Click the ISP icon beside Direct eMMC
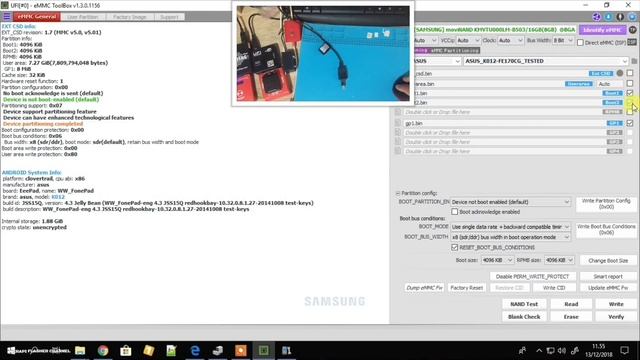Viewport: 640px width, 360px height. pyautogui.click(x=631, y=42)
